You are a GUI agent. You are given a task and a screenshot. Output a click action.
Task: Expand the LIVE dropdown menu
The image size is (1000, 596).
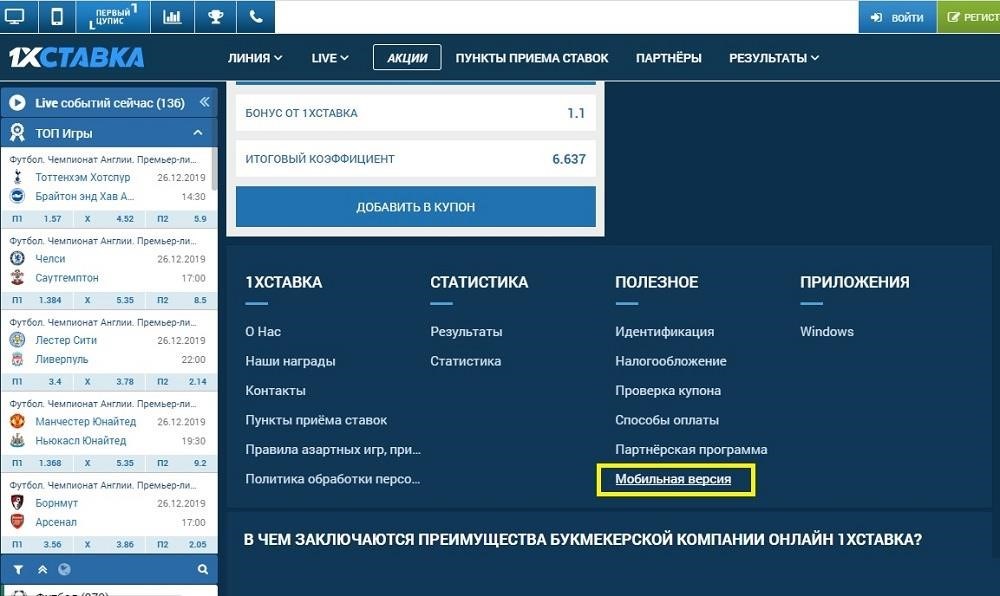coord(330,58)
